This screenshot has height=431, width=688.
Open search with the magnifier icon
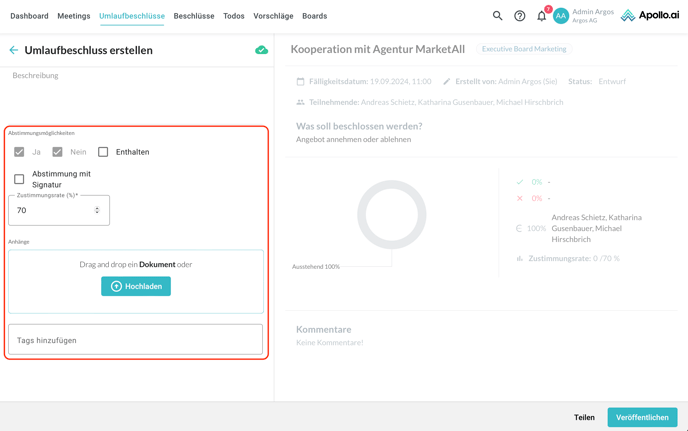497,16
